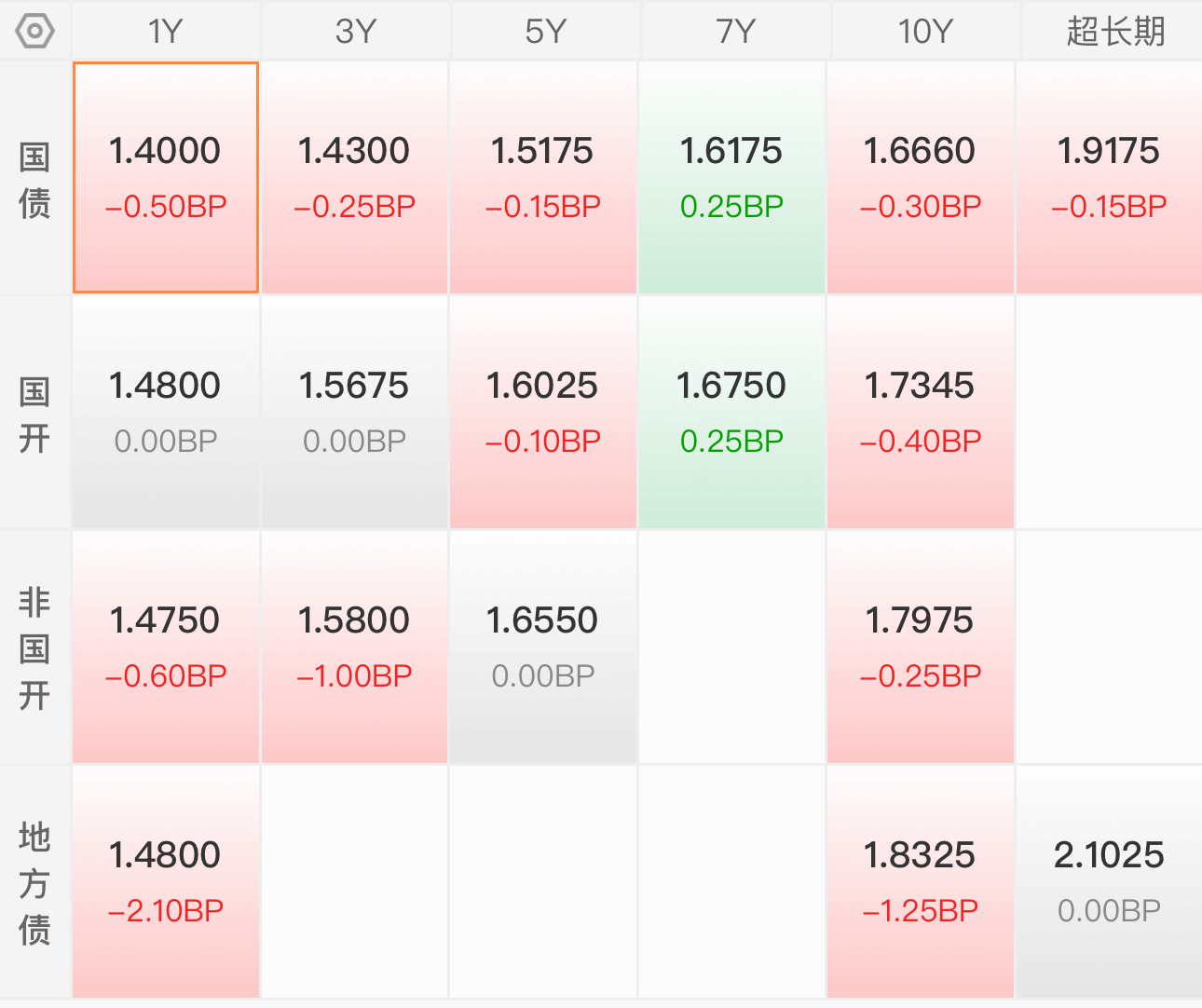Click the 地方债 row label
The width and height of the screenshot is (1202, 1008).
[x=35, y=883]
